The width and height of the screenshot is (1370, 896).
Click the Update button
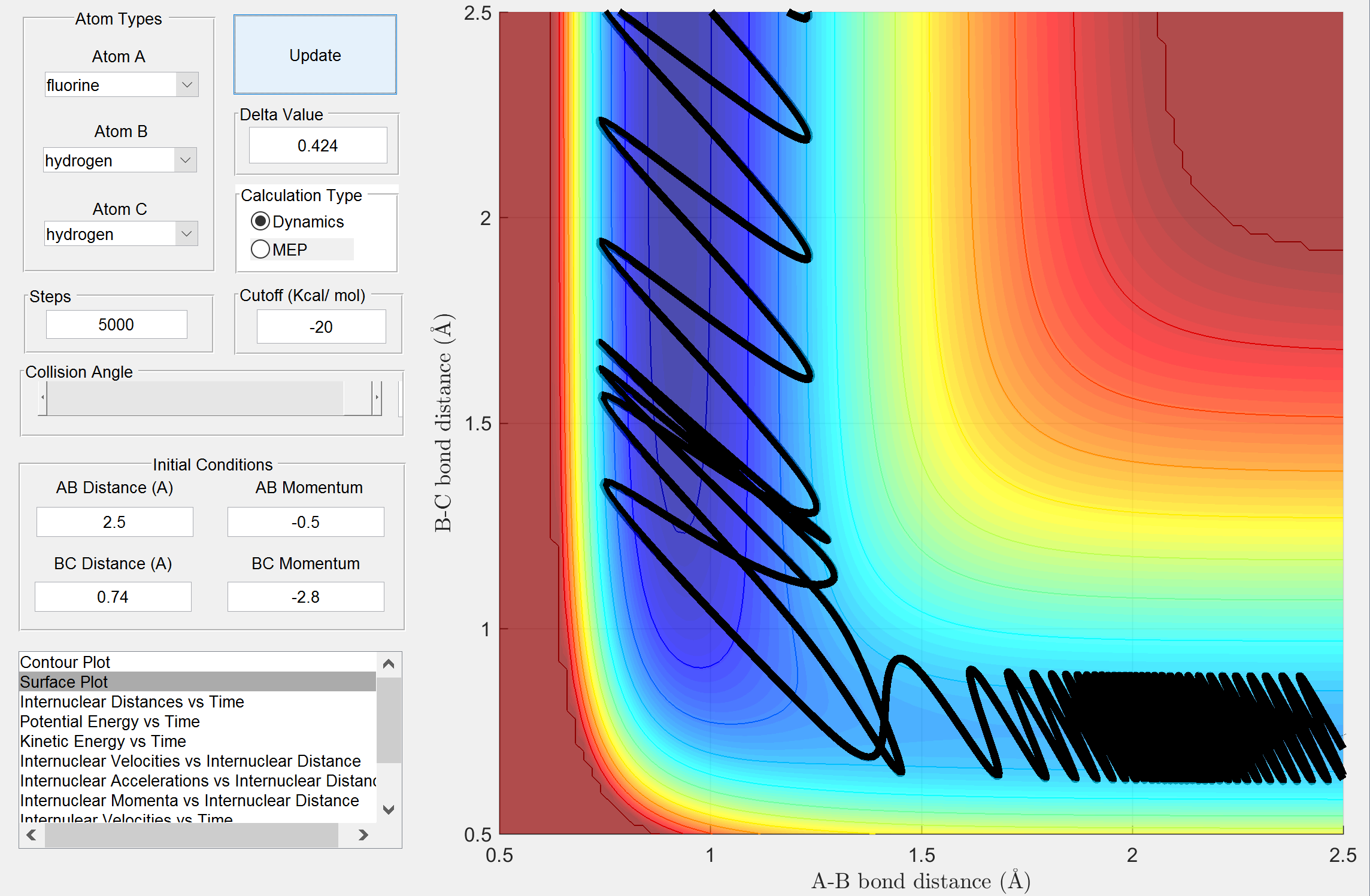pos(315,55)
